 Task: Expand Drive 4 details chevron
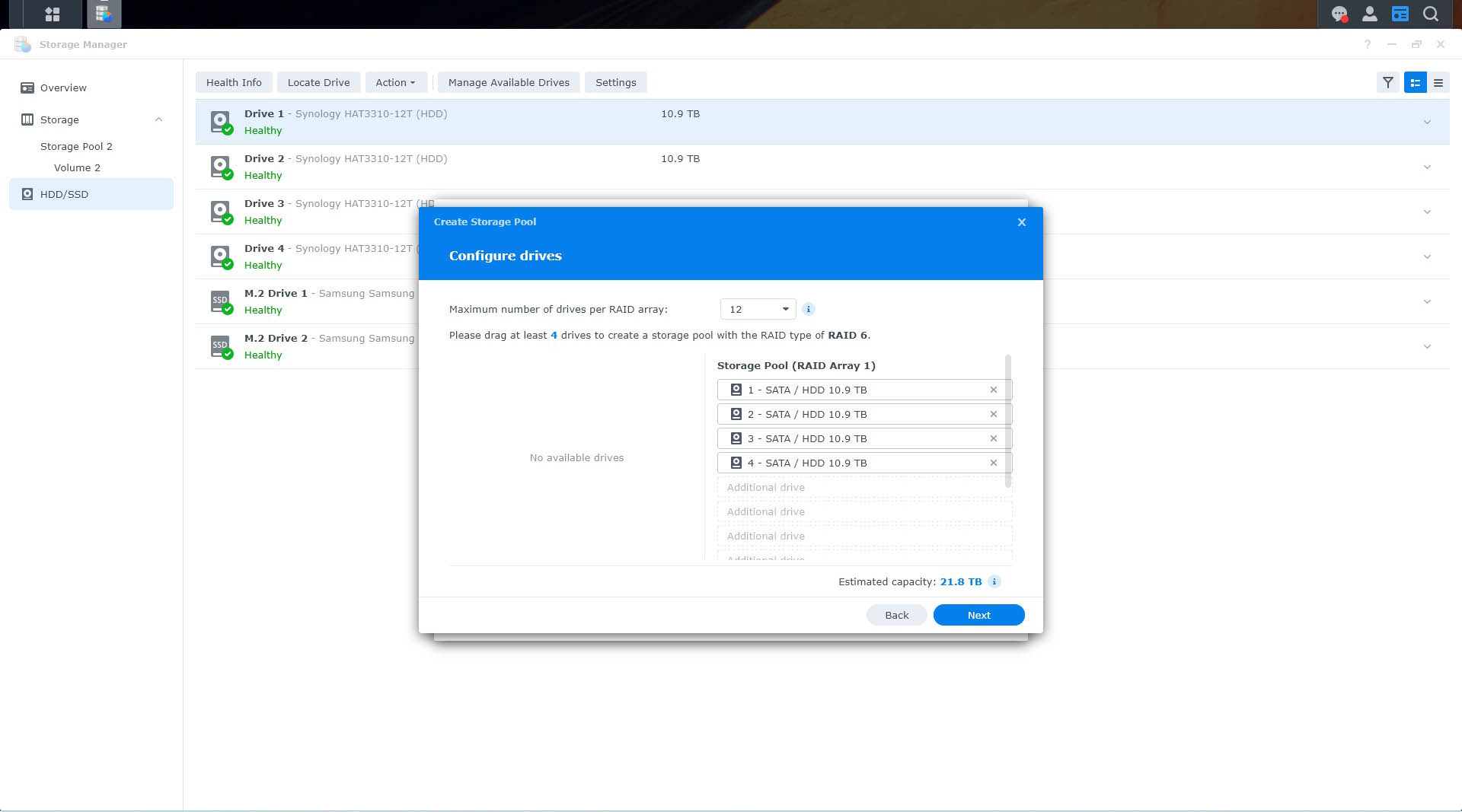1428,256
